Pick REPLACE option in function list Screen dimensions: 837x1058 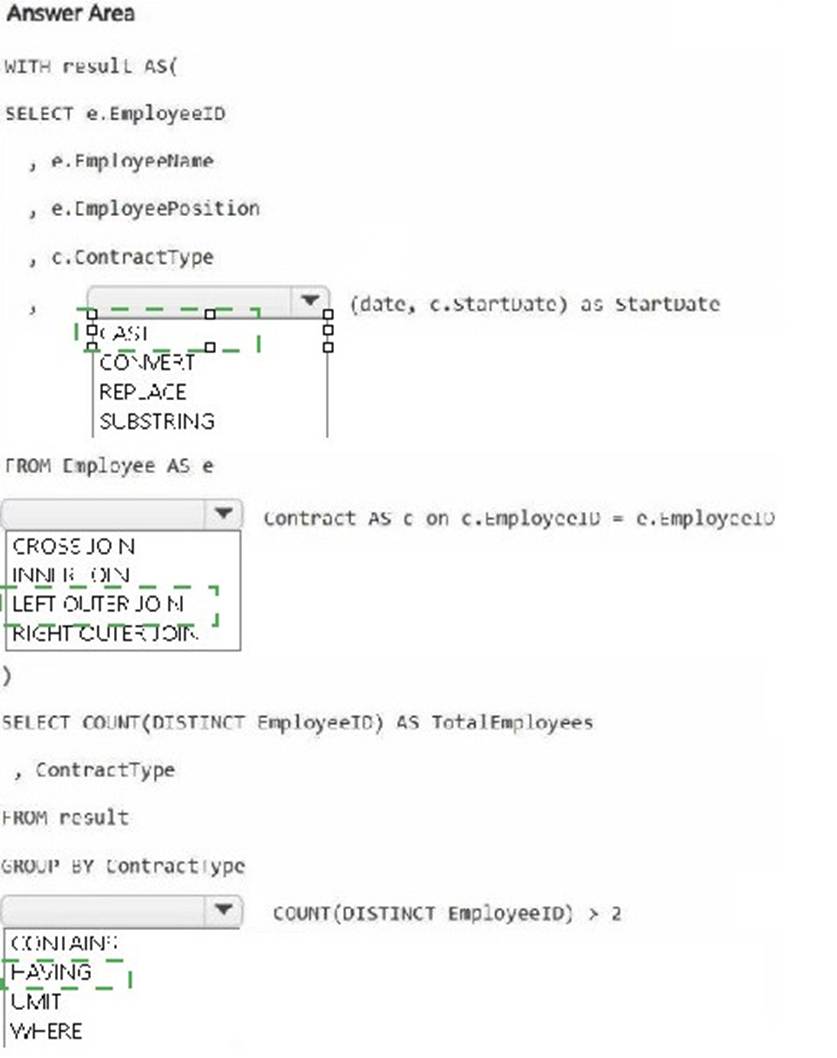(x=142, y=392)
